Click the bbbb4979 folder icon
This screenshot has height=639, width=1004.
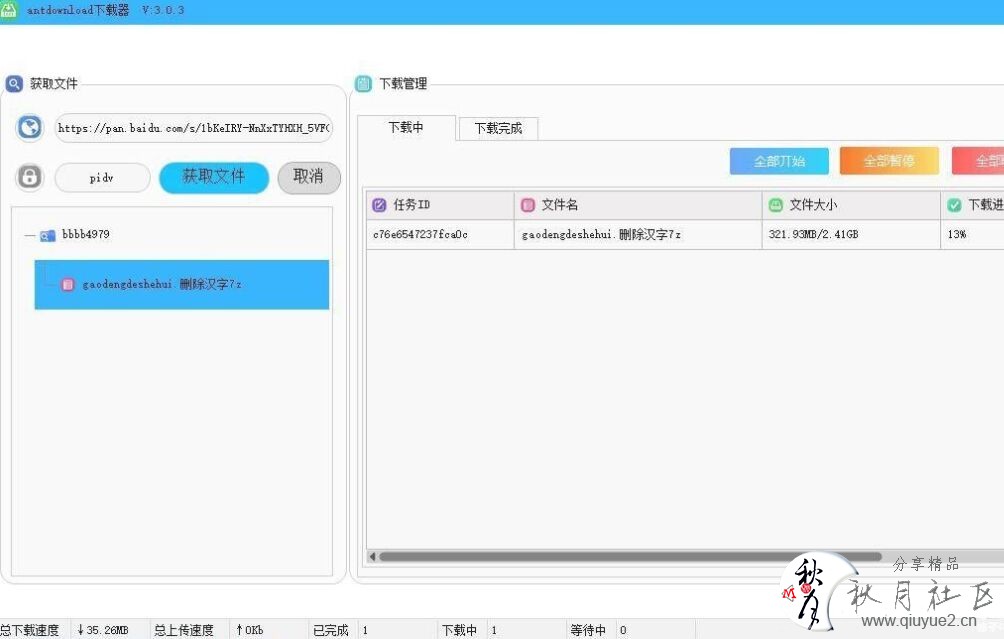47,236
